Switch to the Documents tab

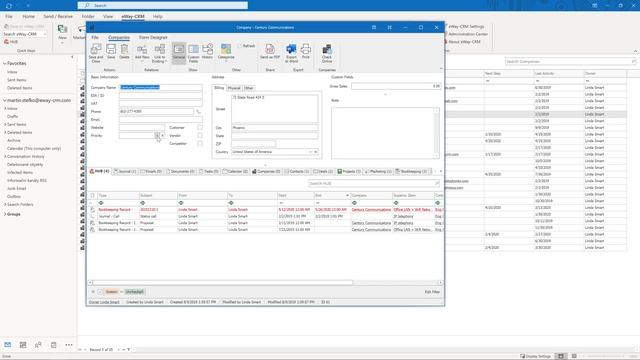180,171
